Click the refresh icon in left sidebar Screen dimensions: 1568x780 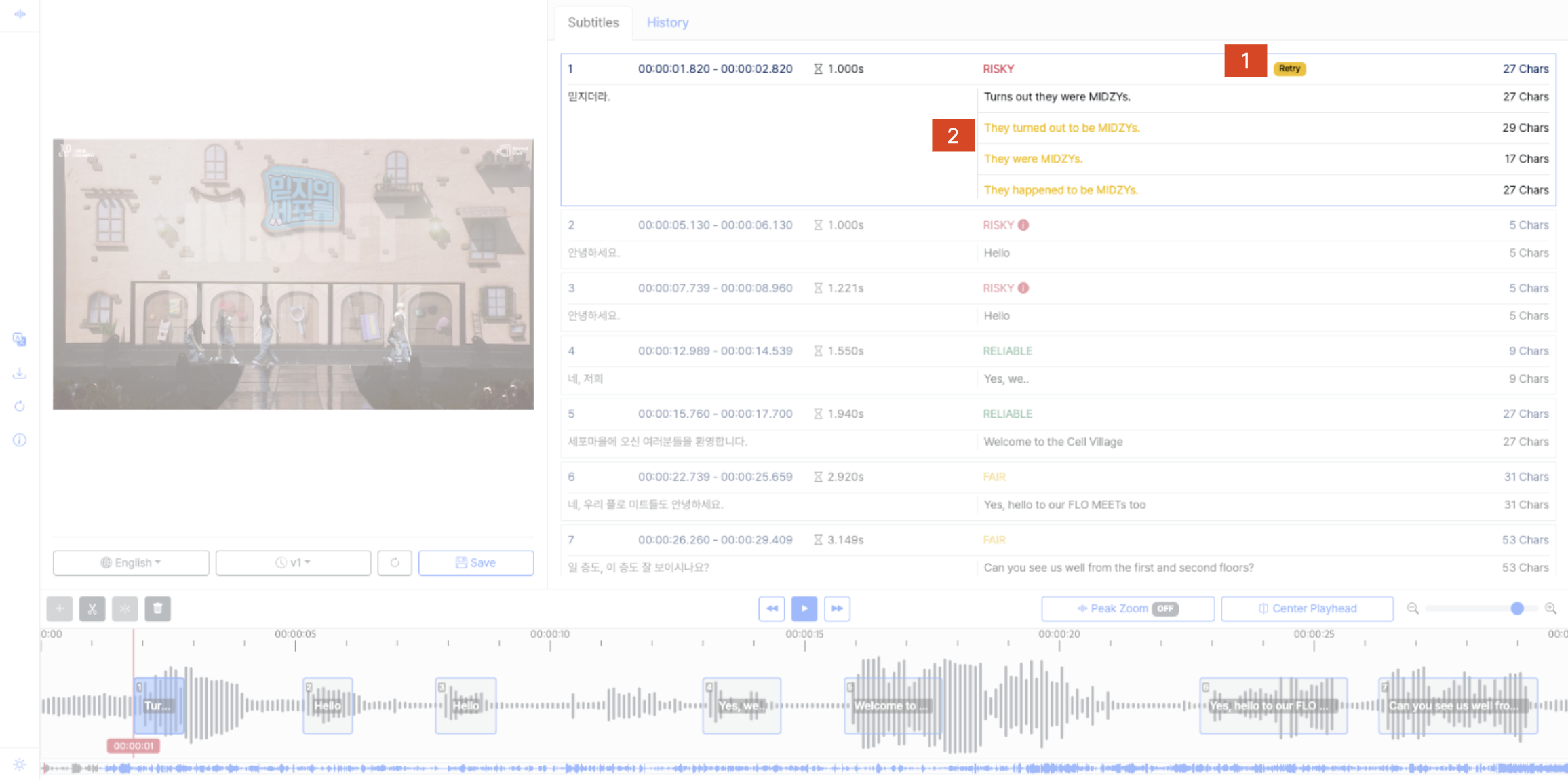click(x=20, y=406)
